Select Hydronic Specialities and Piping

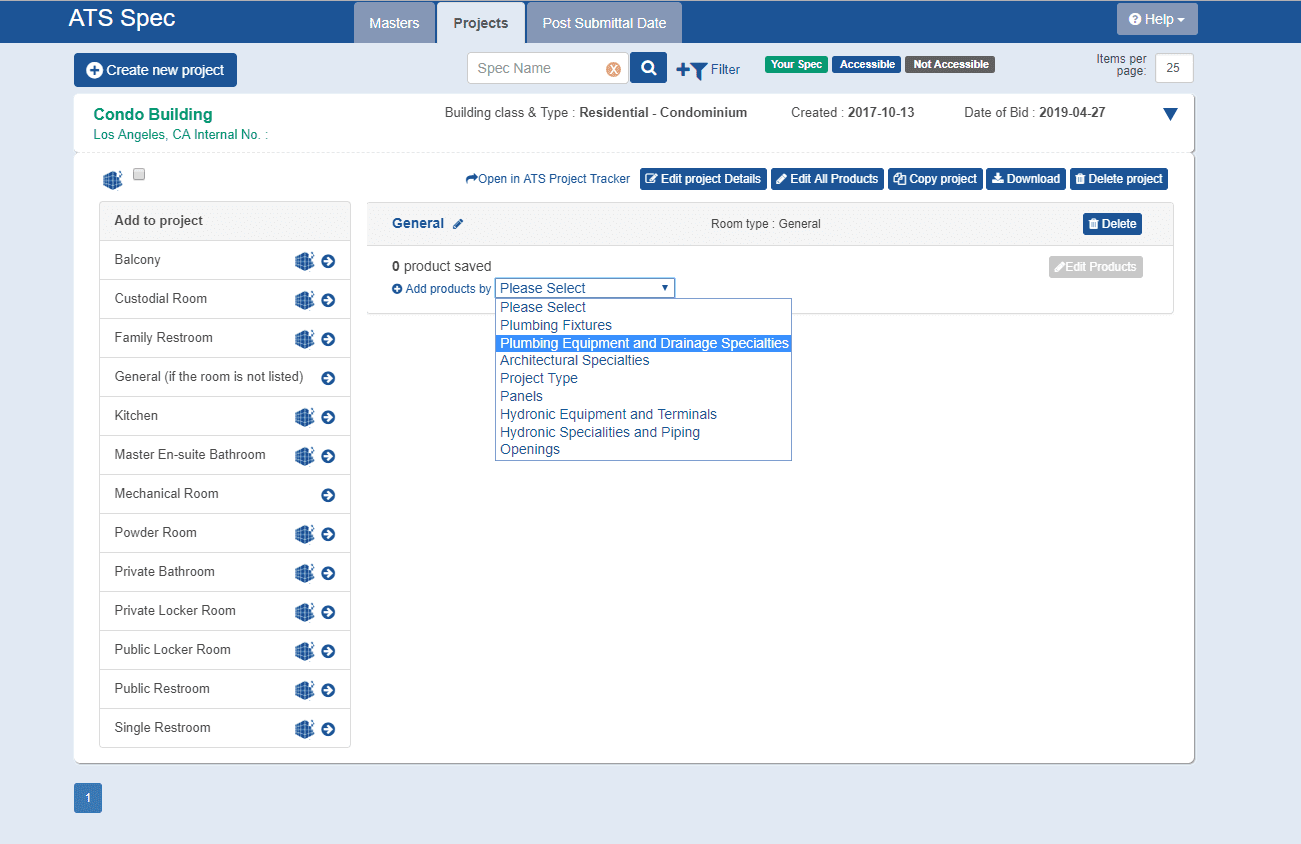(643, 432)
